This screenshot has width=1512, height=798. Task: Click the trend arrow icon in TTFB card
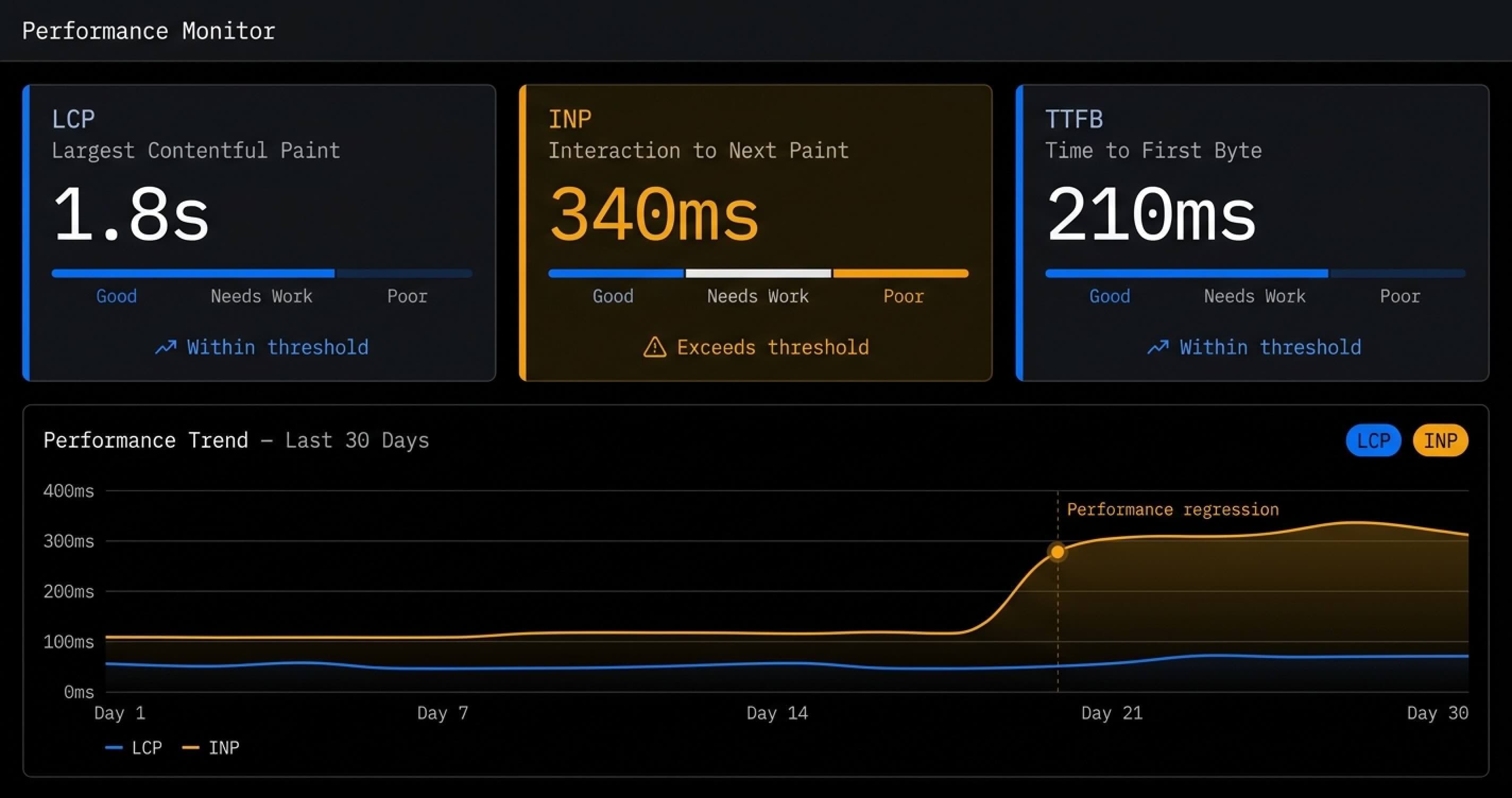[x=1158, y=348]
